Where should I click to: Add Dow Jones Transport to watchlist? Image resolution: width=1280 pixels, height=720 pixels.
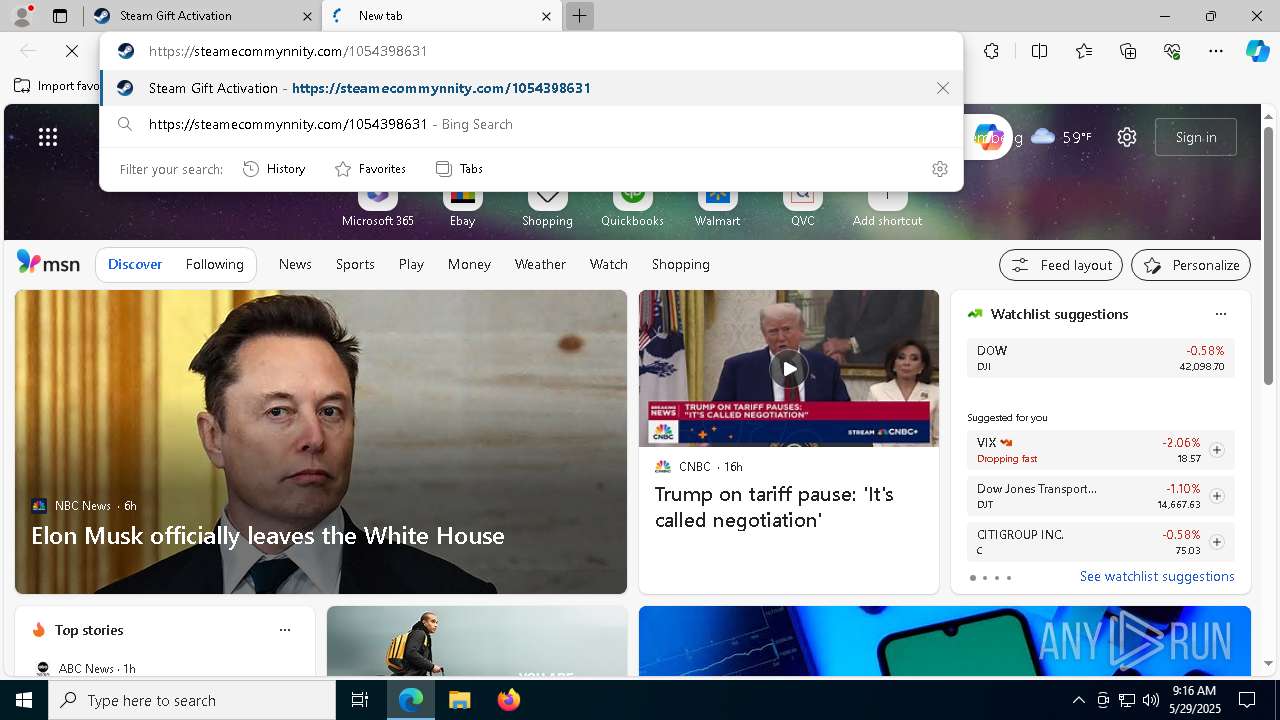tap(1216, 496)
